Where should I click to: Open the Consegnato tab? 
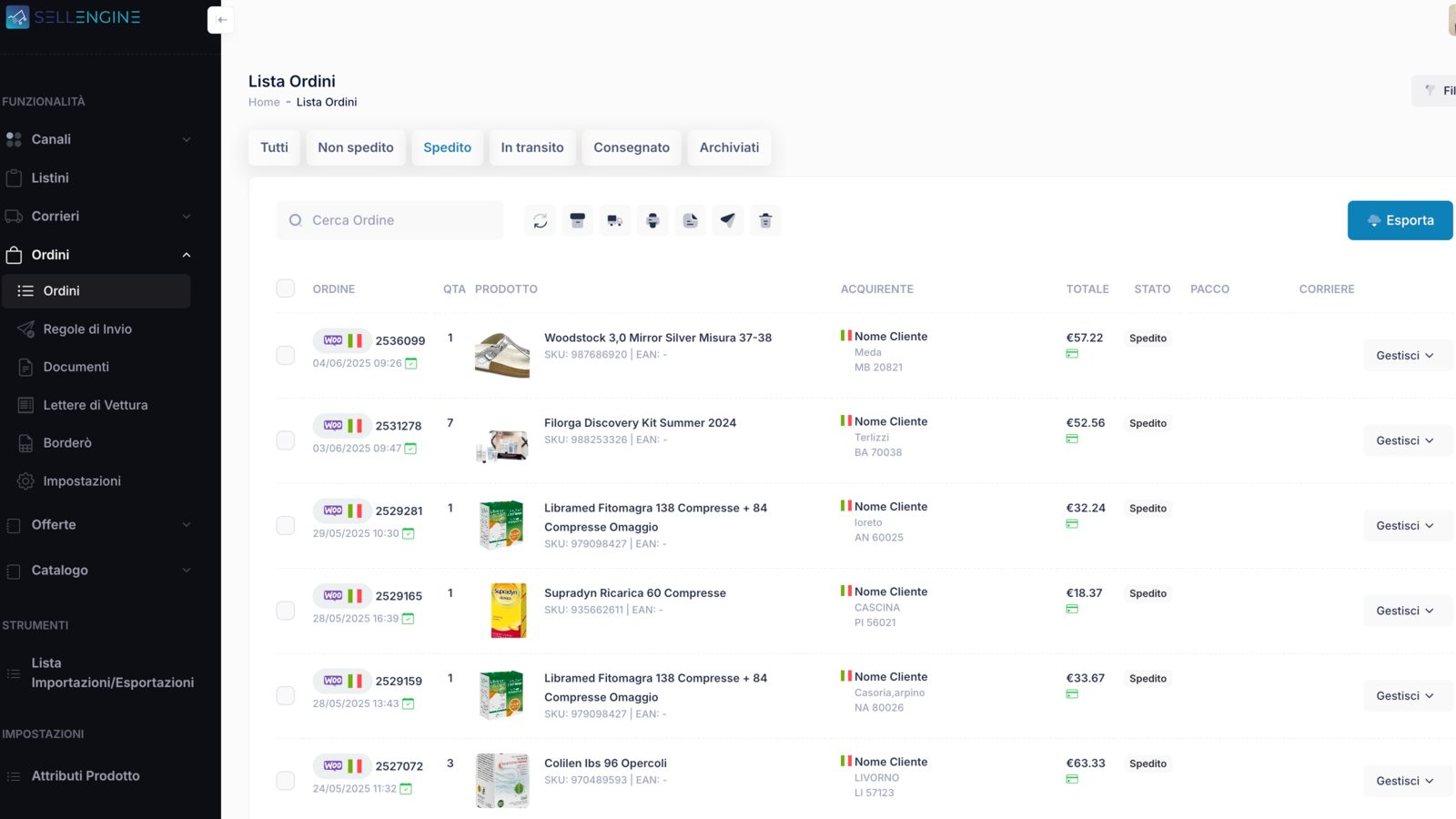coord(632,147)
